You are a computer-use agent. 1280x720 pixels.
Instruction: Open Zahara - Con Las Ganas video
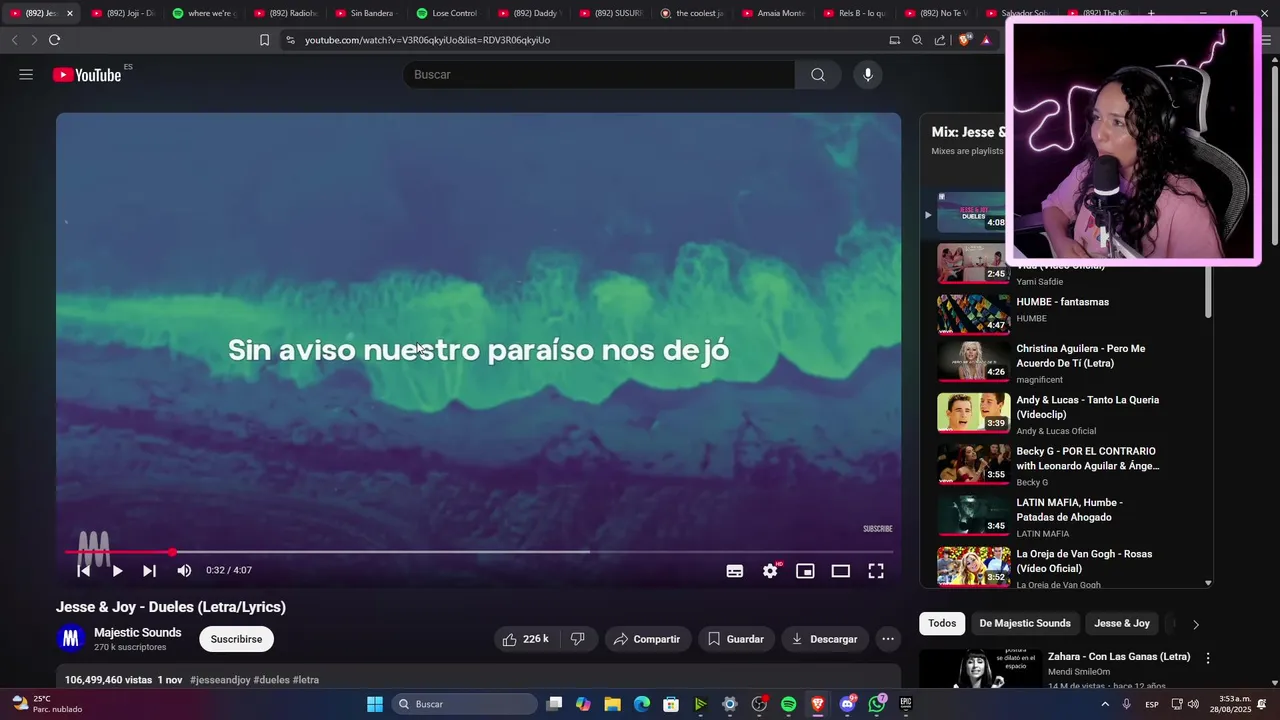tap(1119, 657)
